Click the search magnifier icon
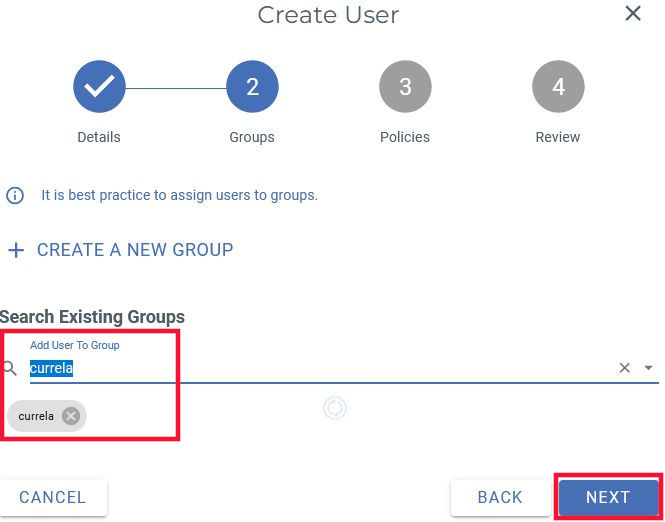This screenshot has height=522, width=665. point(11,369)
